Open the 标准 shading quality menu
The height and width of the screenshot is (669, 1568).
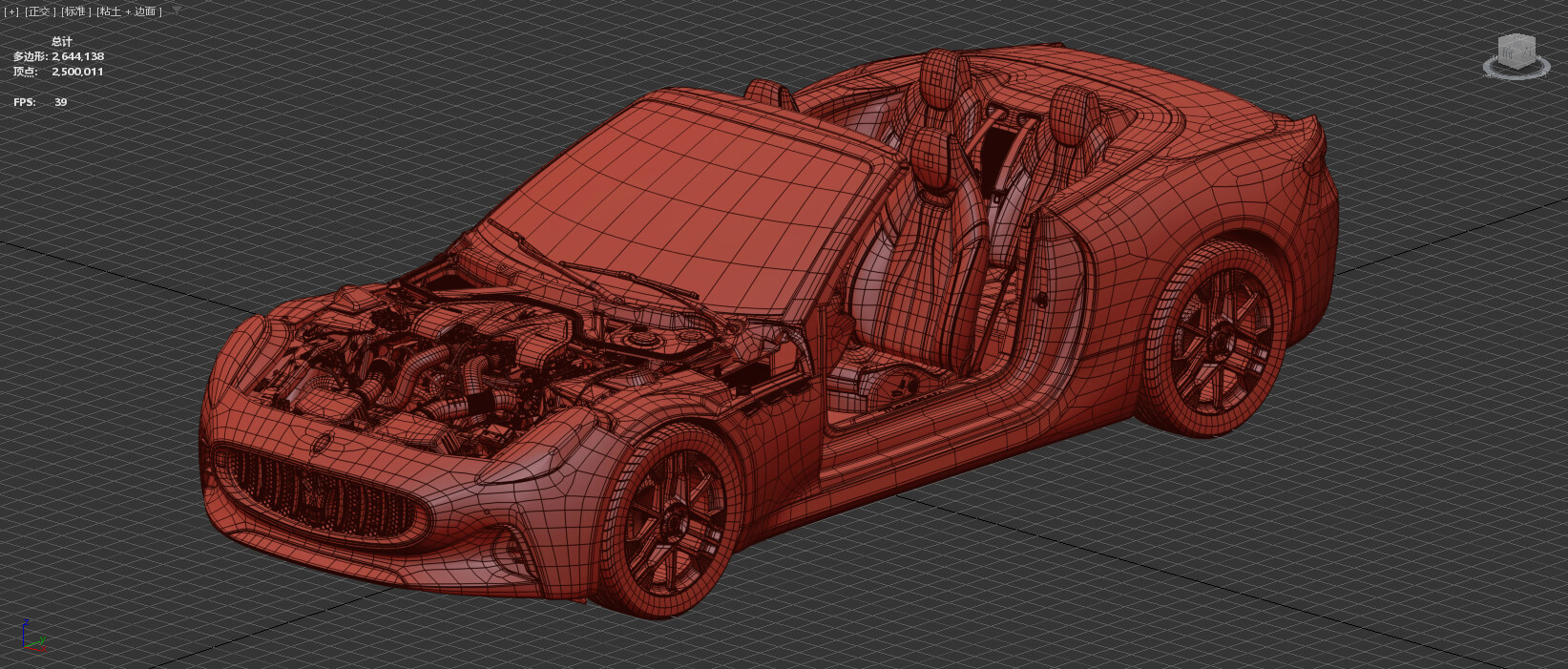[75, 11]
